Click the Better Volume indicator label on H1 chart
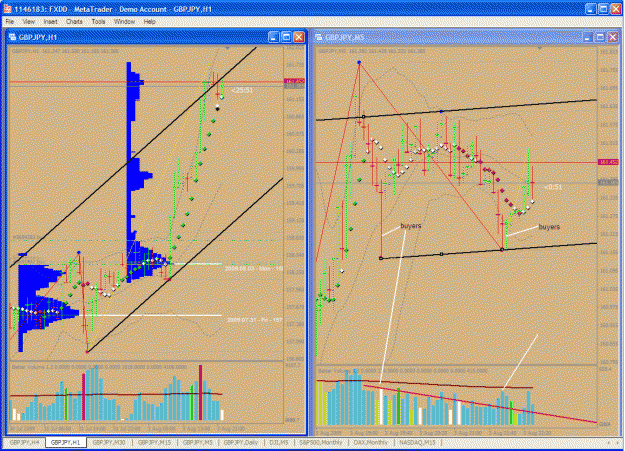Screen dimensions: 625x451 (99, 367)
